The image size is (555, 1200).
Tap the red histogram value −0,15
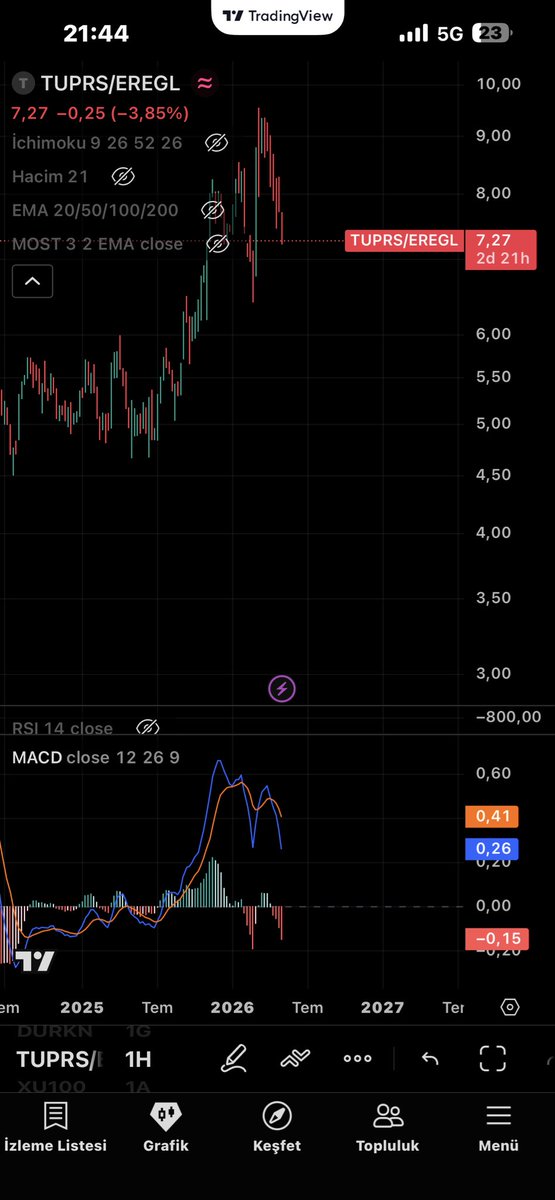tap(497, 938)
